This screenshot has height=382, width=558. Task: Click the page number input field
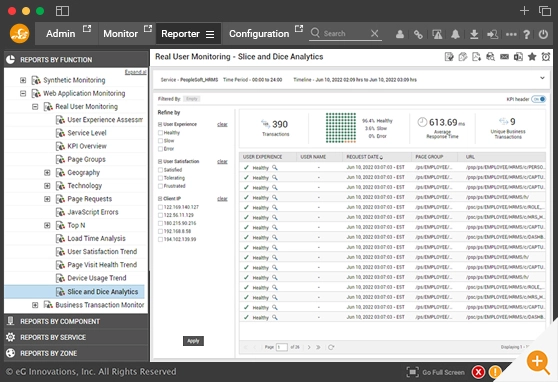coord(281,347)
